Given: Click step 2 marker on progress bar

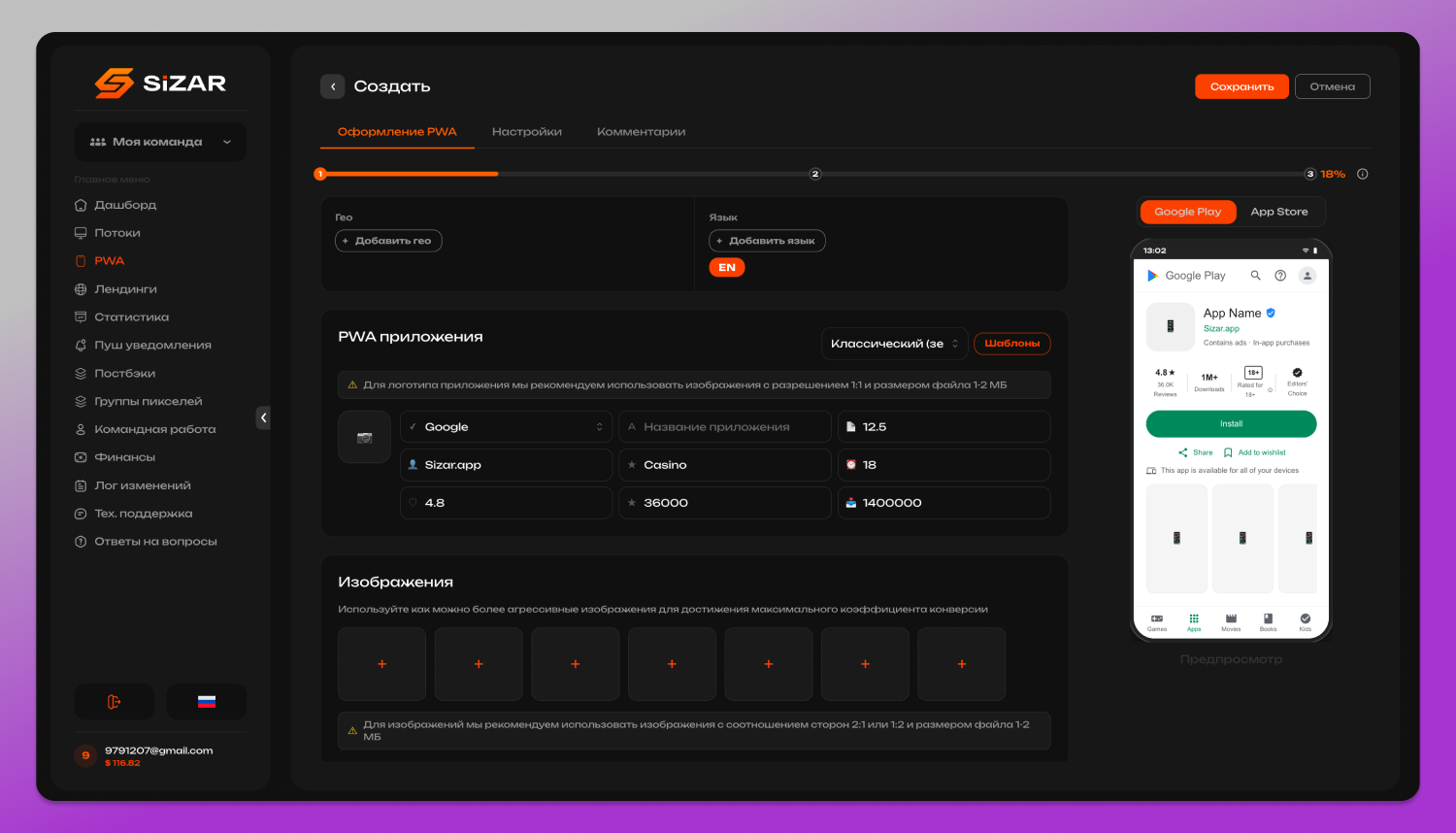Looking at the screenshot, I should (x=815, y=174).
